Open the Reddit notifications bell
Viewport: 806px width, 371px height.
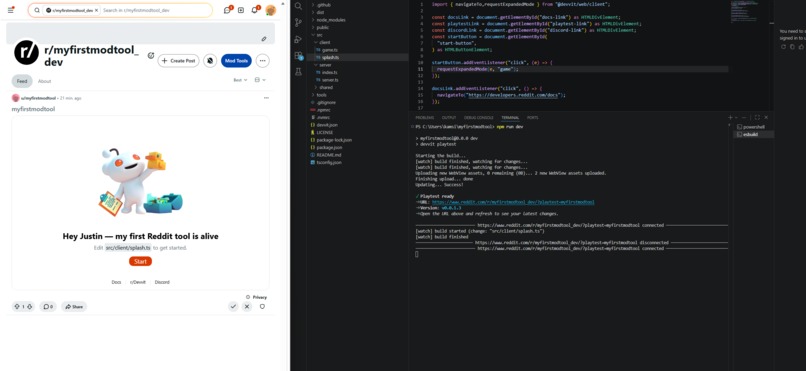[254, 10]
